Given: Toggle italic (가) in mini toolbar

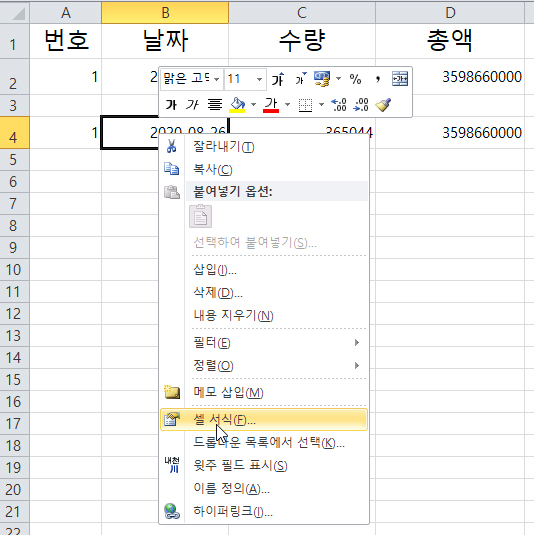Looking at the screenshot, I should coord(192,105).
